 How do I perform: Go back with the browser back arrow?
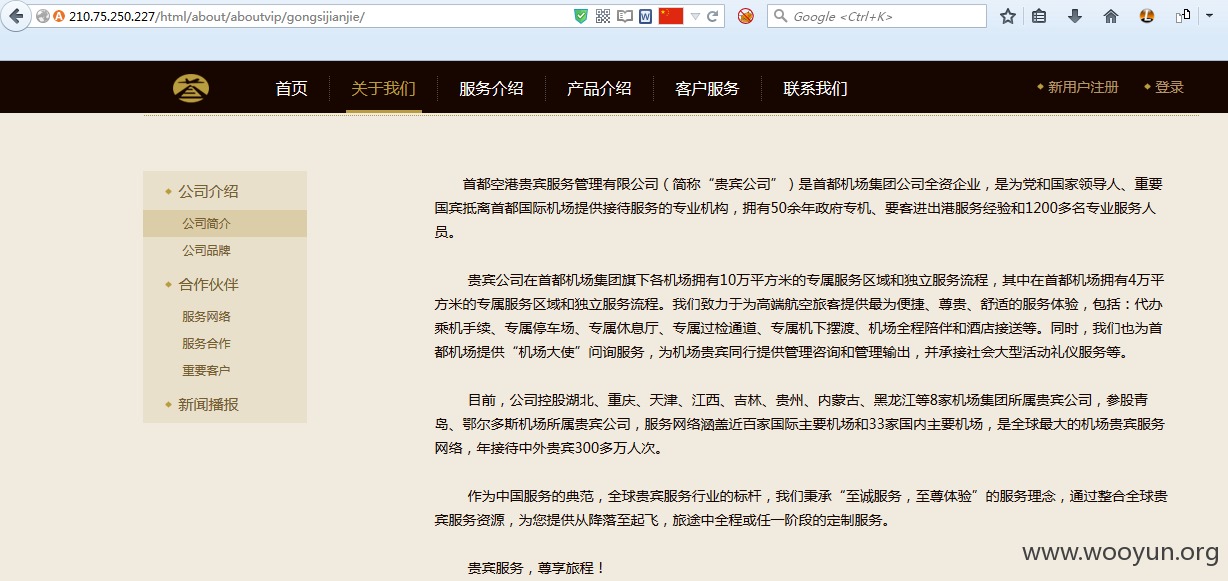click(16, 16)
